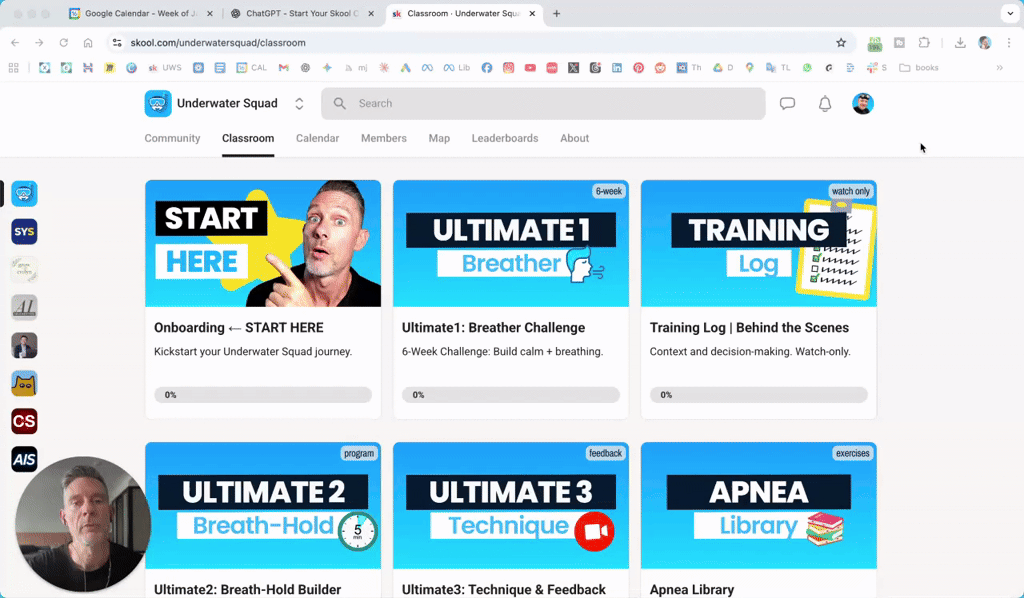
Task: Open the Facebook bookmark
Action: [x=487, y=68]
